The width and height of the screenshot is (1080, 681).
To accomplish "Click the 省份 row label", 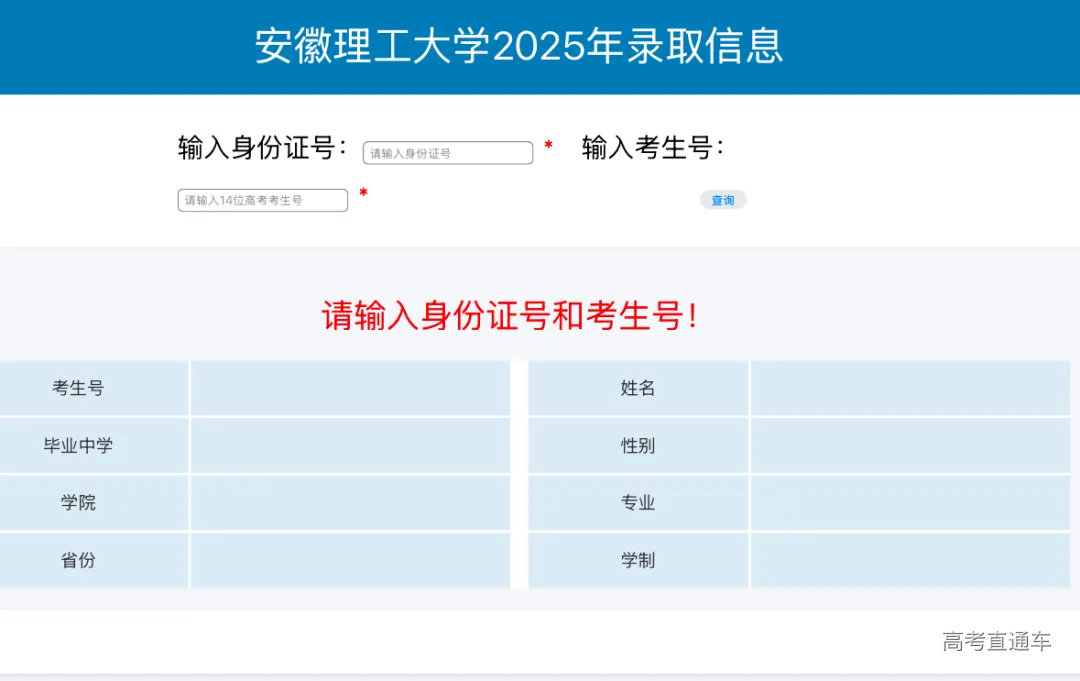I will [79, 560].
